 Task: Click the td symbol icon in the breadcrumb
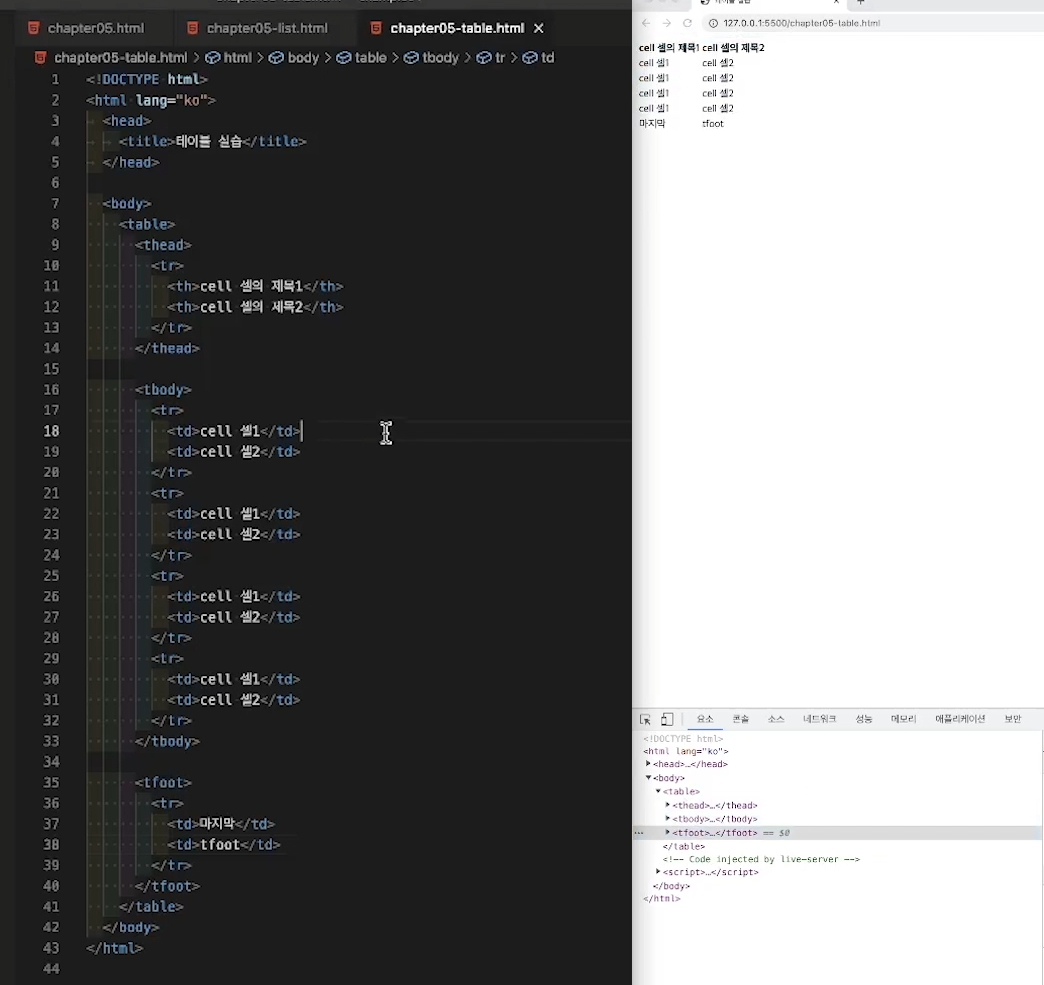tap(530, 58)
